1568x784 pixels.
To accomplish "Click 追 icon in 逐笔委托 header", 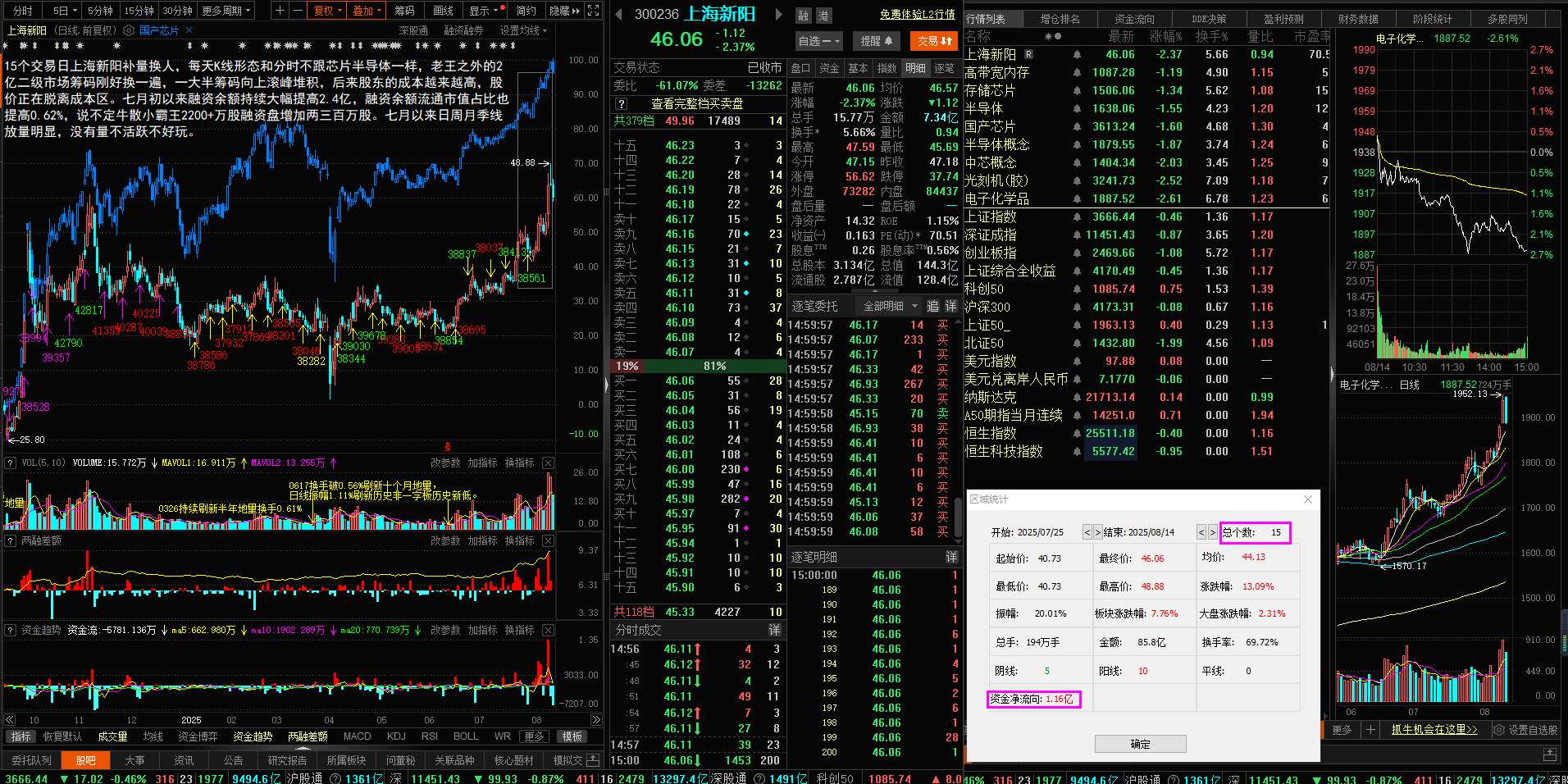I will click(933, 306).
